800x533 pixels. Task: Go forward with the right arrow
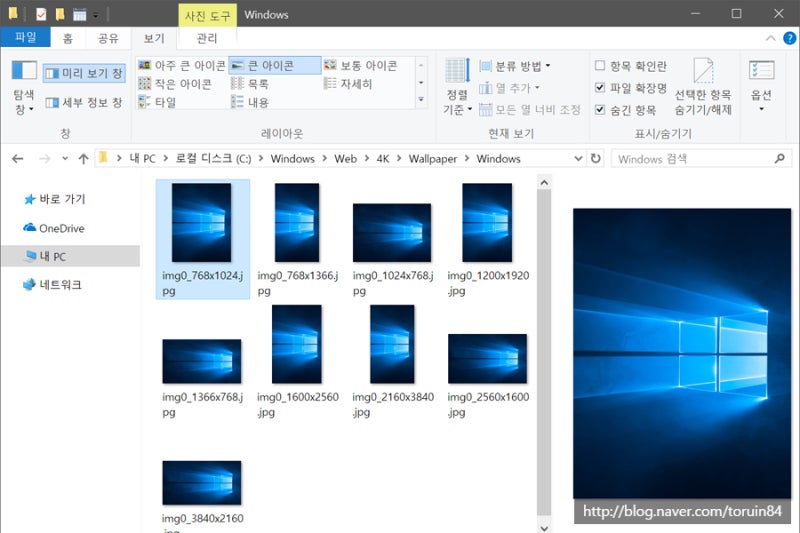(x=45, y=159)
